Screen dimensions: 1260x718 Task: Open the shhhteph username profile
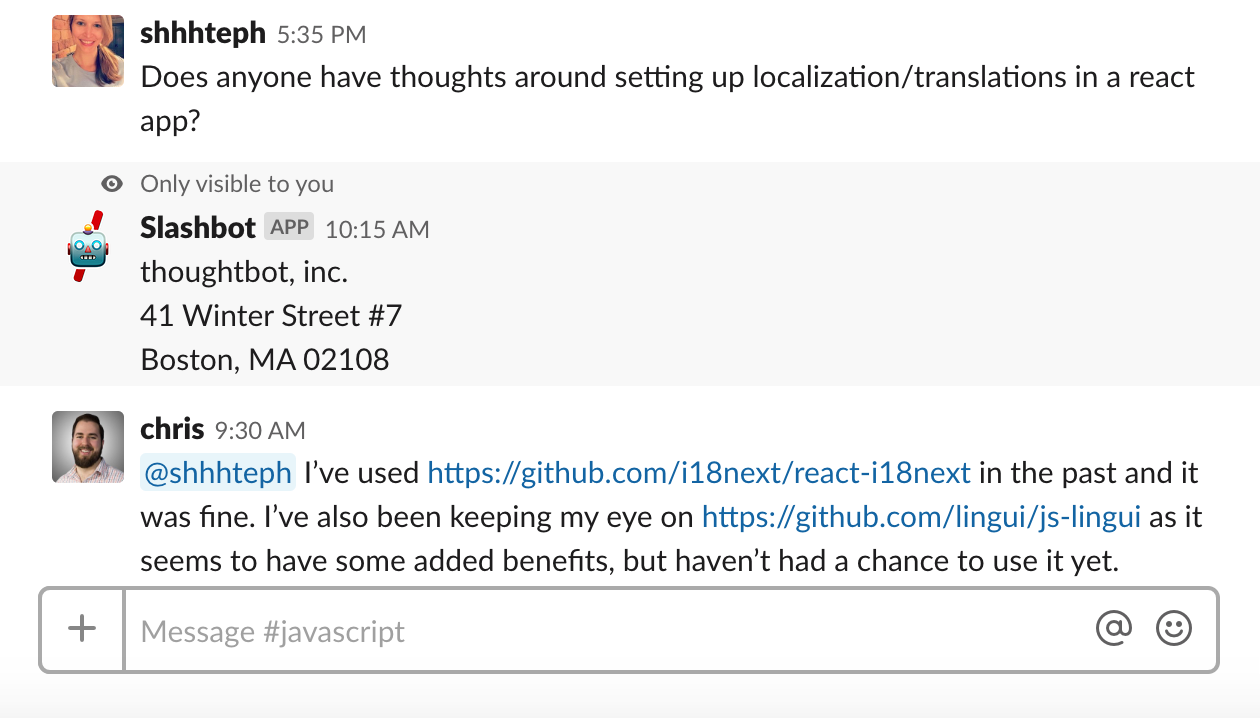203,33
